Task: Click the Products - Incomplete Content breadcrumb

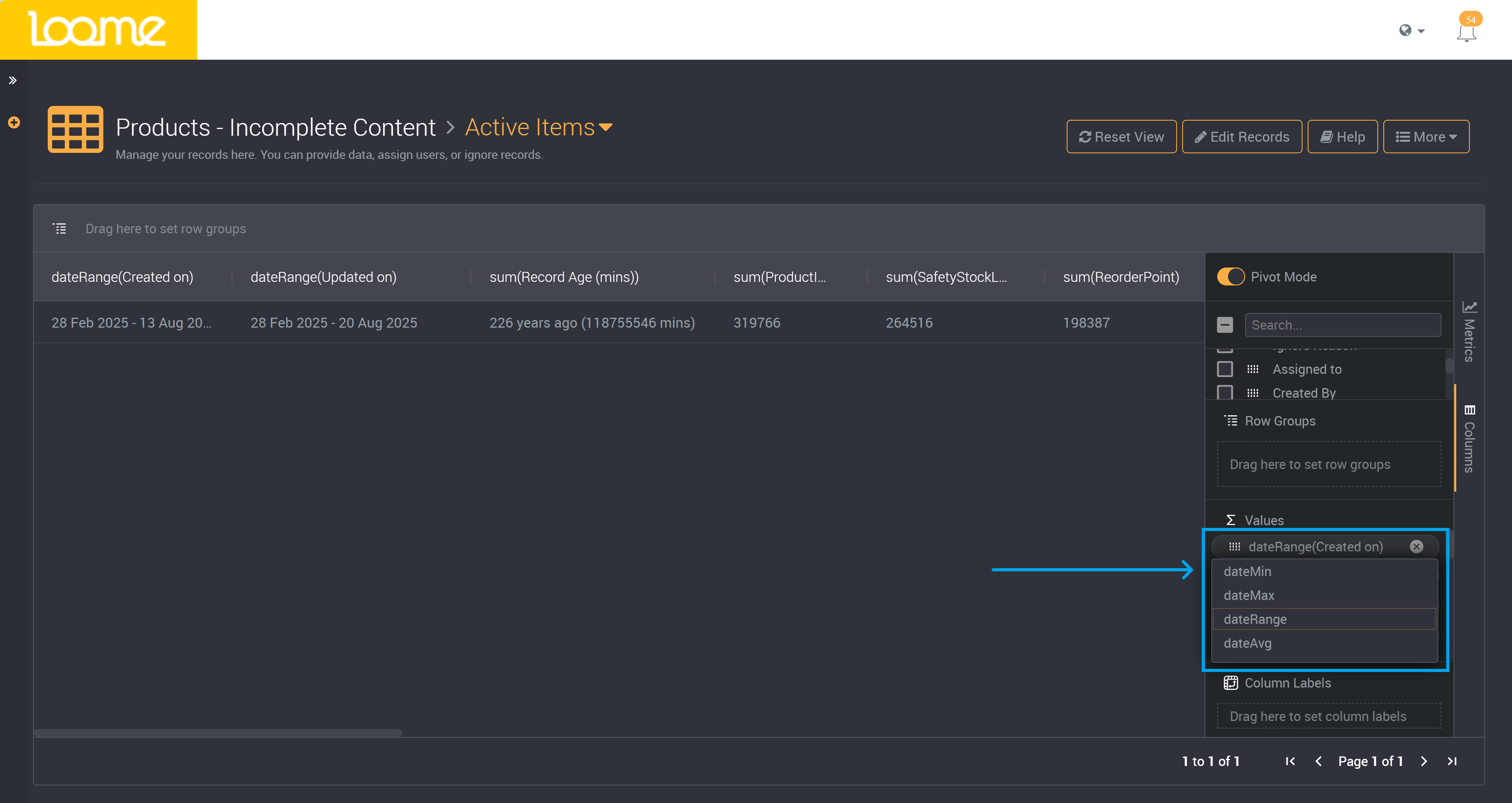Action: (275, 127)
